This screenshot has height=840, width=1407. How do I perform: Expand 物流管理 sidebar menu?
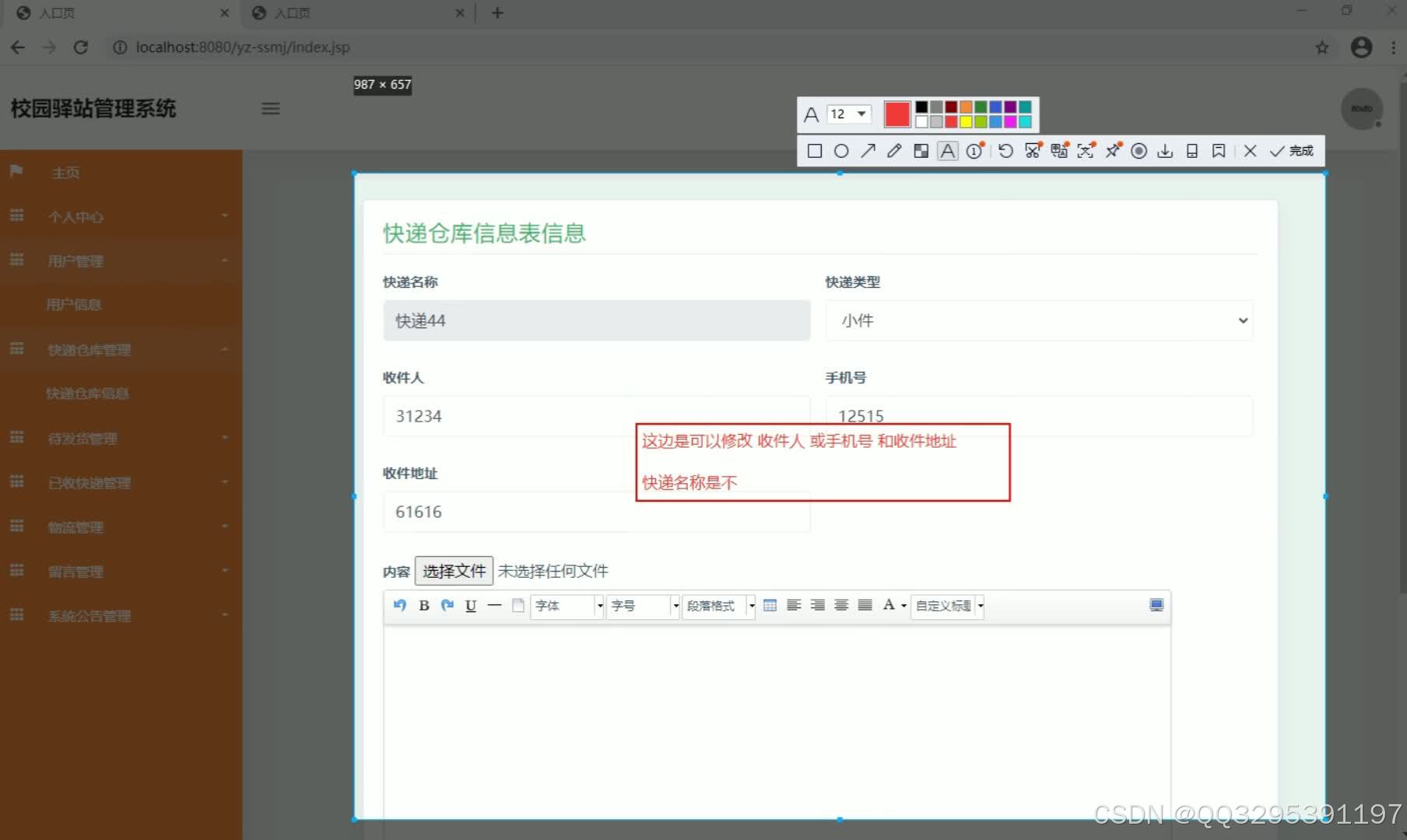(121, 527)
